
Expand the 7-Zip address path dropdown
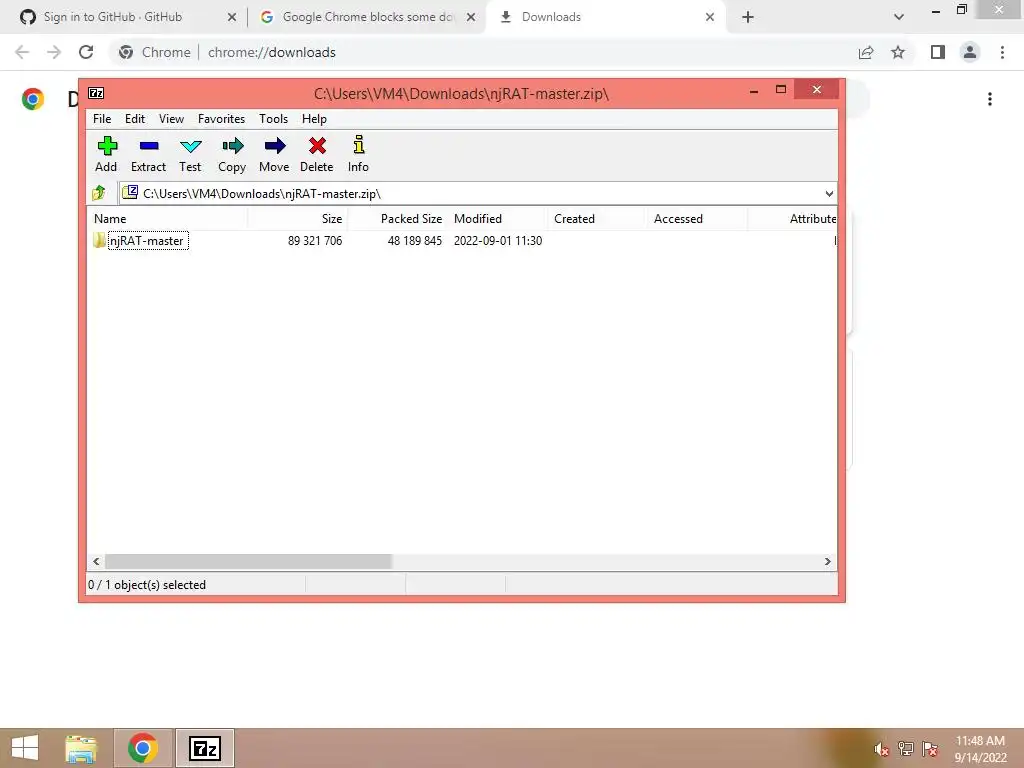(829, 193)
